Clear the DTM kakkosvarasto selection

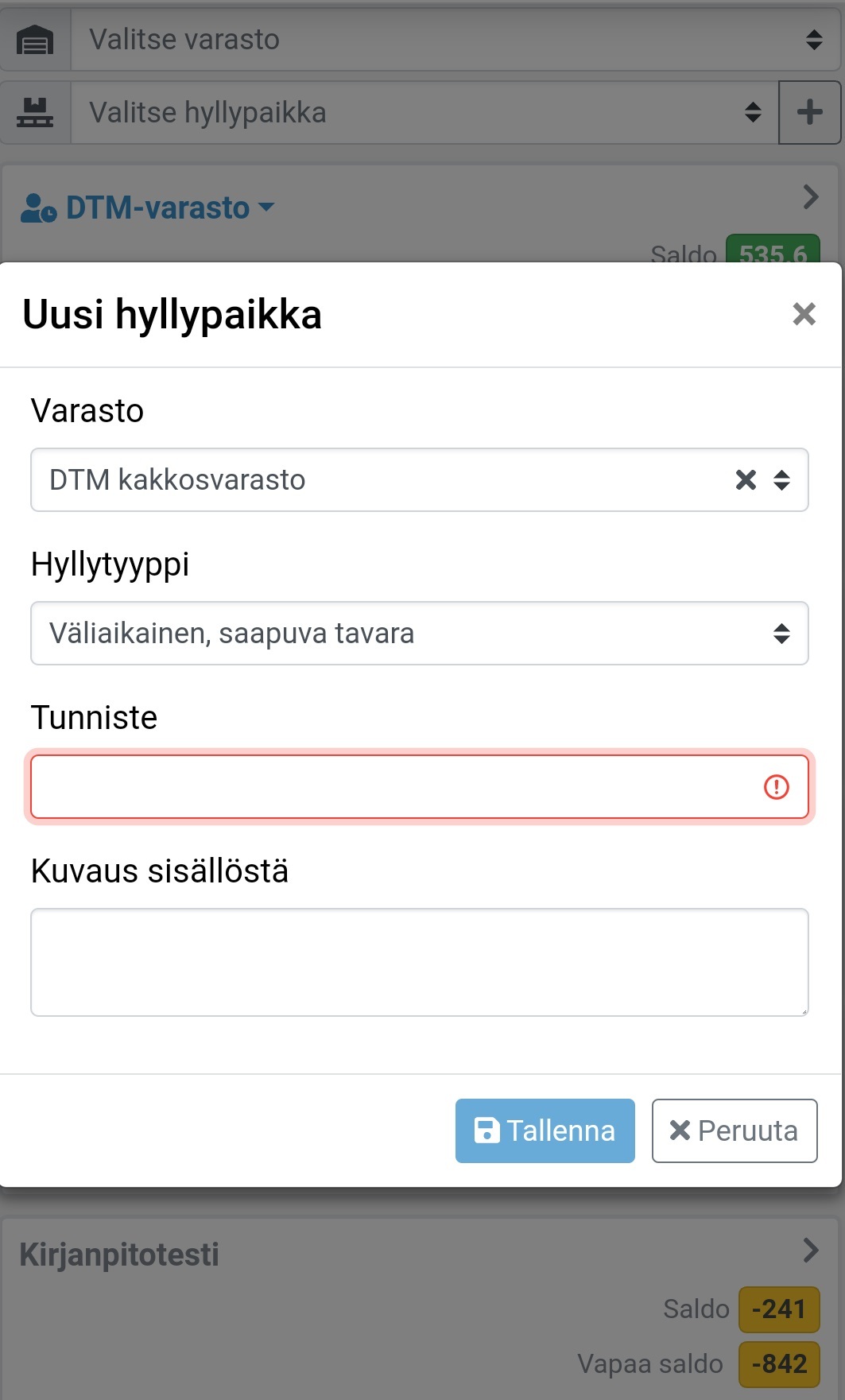tap(746, 480)
